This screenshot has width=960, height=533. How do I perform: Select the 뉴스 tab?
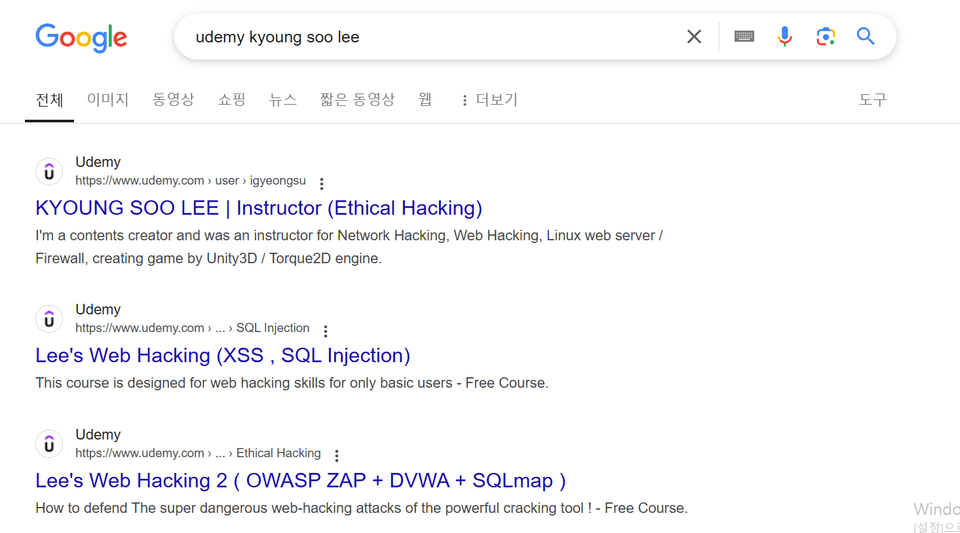(x=283, y=100)
